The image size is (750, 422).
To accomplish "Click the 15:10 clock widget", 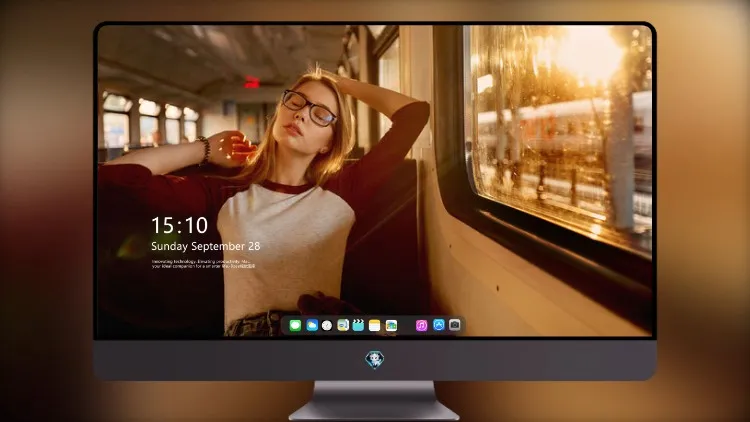I will point(179,225).
